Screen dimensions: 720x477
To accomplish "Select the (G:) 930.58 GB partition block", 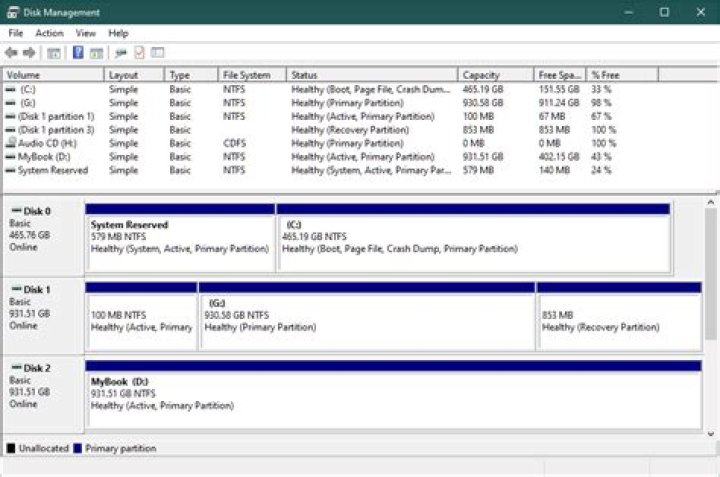I will pos(367,316).
